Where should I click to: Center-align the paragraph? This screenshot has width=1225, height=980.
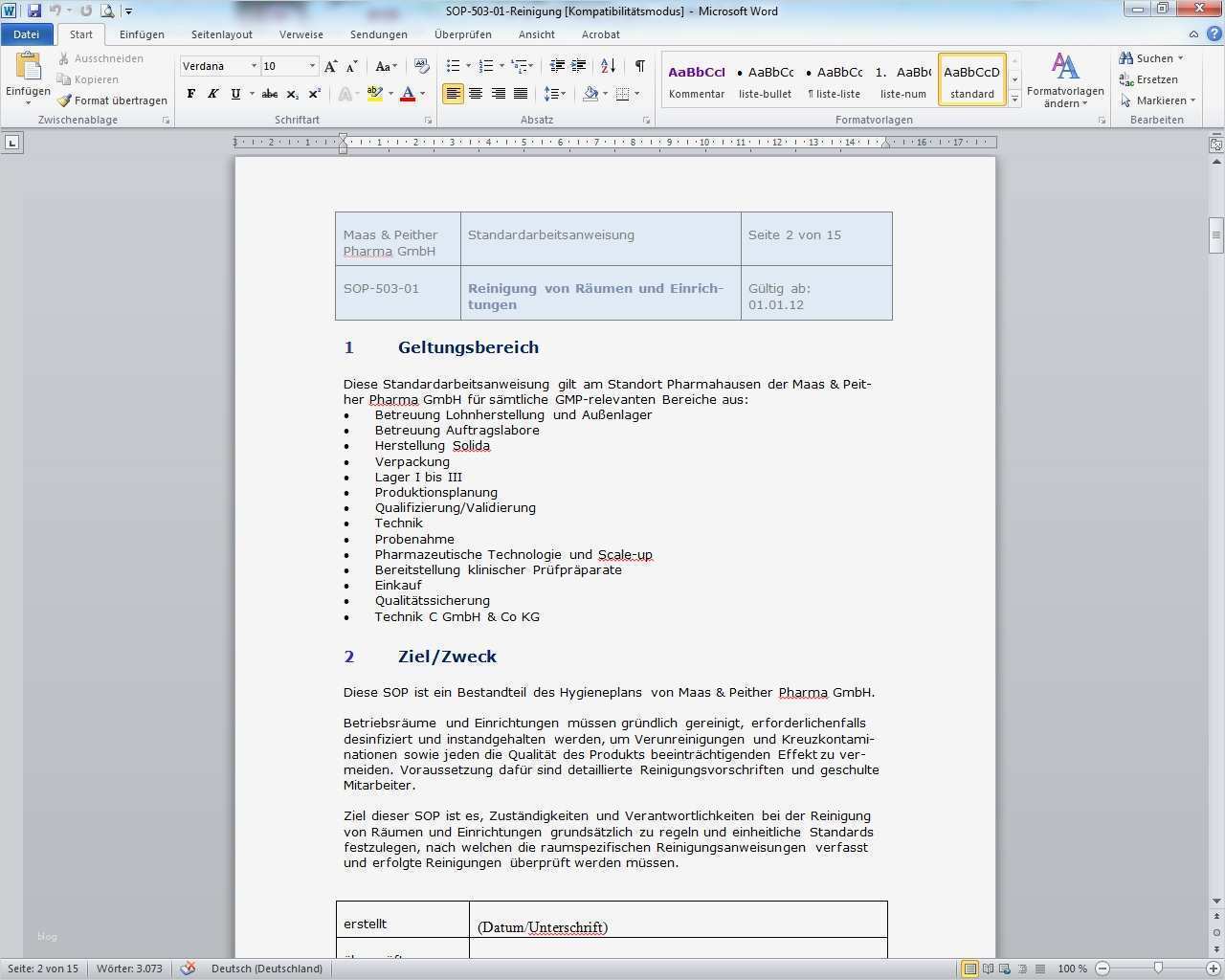476,94
